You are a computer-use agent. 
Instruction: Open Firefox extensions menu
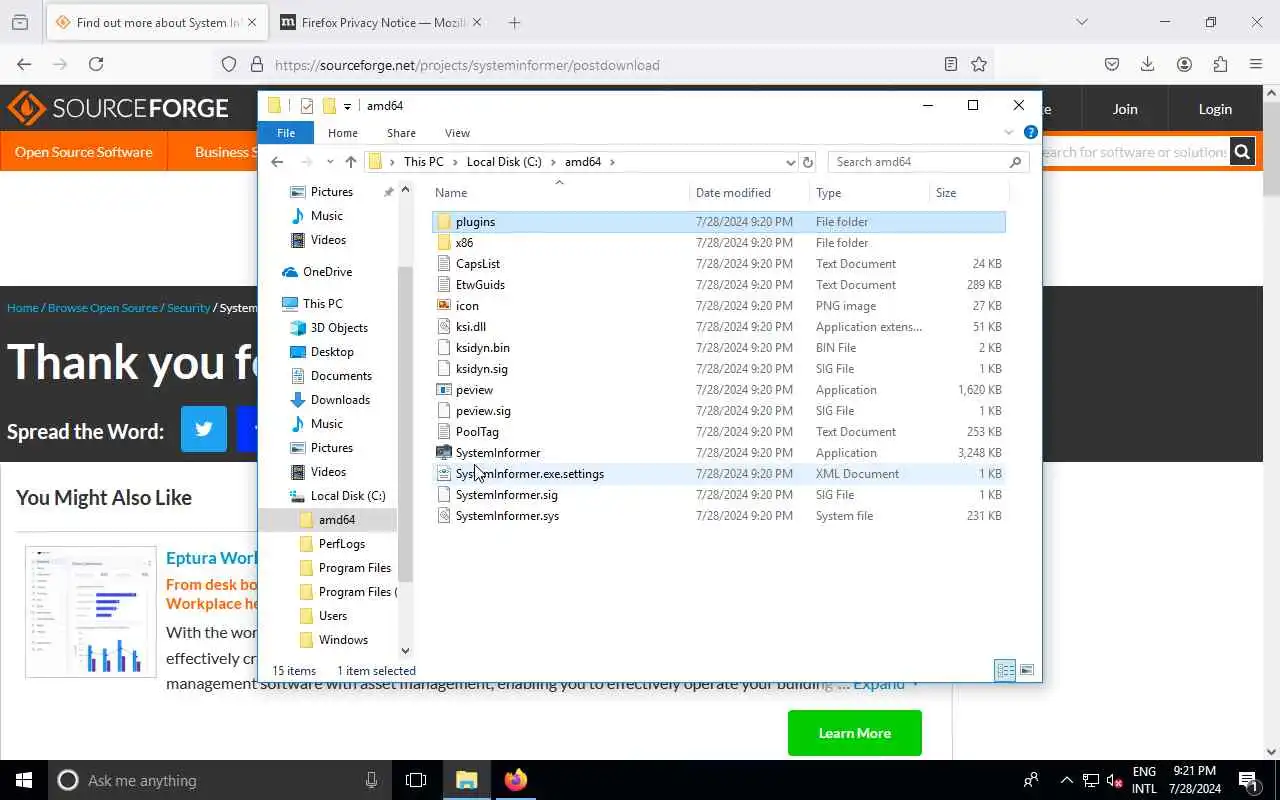coord(1220,65)
